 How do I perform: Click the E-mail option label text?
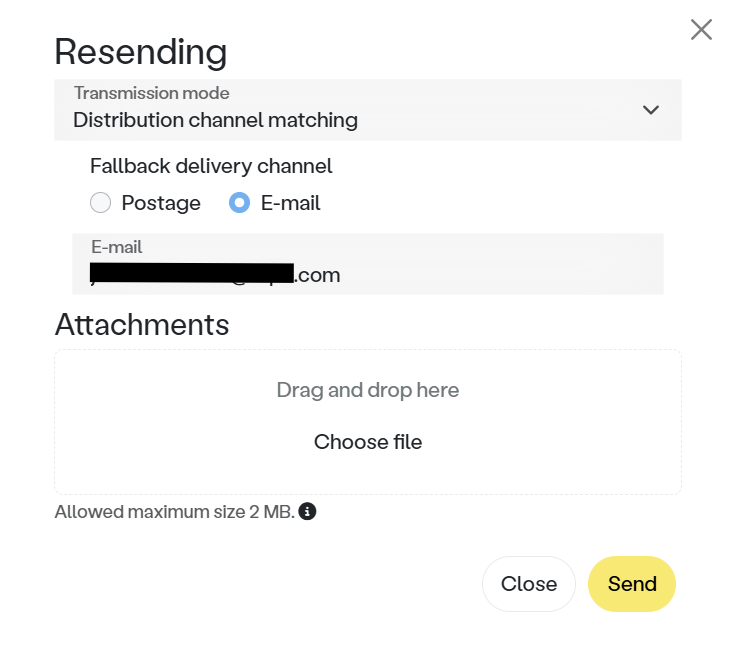click(x=290, y=203)
